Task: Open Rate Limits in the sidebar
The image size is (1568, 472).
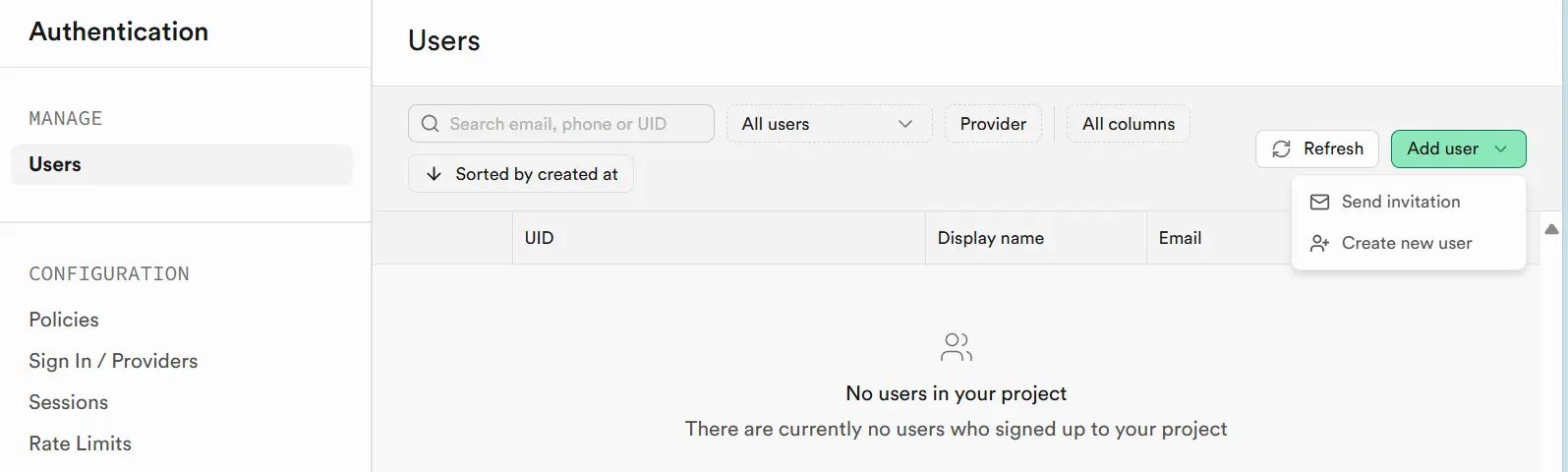Action: point(81,443)
